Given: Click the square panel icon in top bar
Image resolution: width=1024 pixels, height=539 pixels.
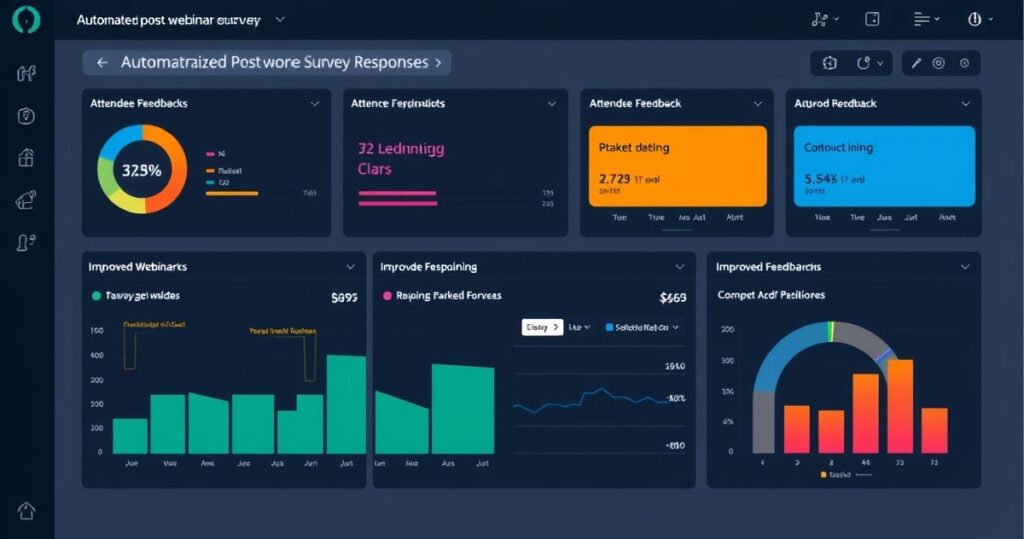Looking at the screenshot, I should pyautogui.click(x=872, y=19).
